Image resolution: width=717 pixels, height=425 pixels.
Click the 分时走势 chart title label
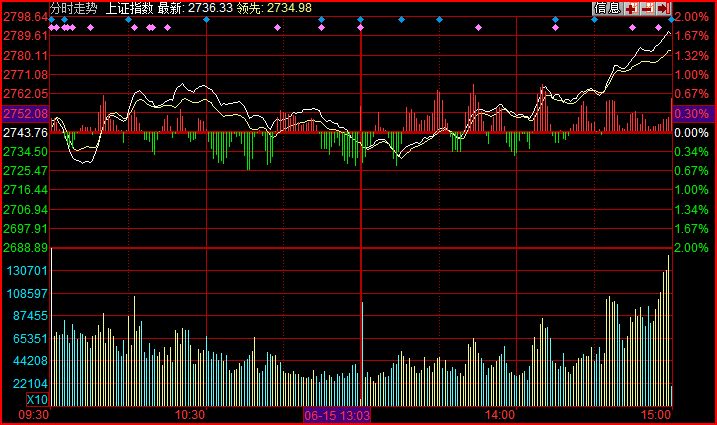click(x=74, y=7)
